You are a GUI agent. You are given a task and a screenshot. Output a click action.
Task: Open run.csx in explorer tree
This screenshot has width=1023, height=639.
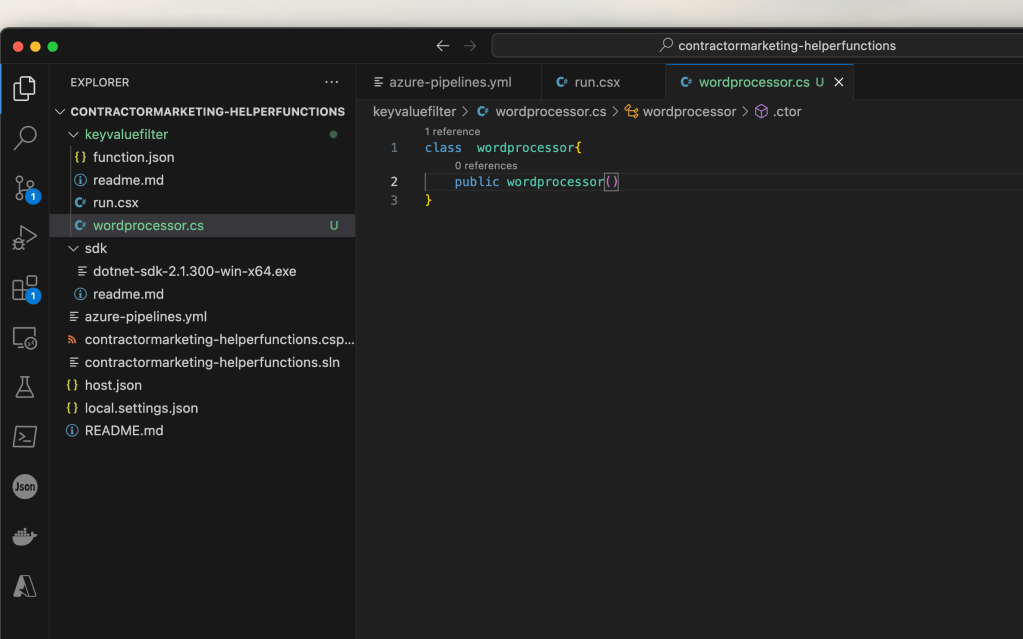(202, 202)
